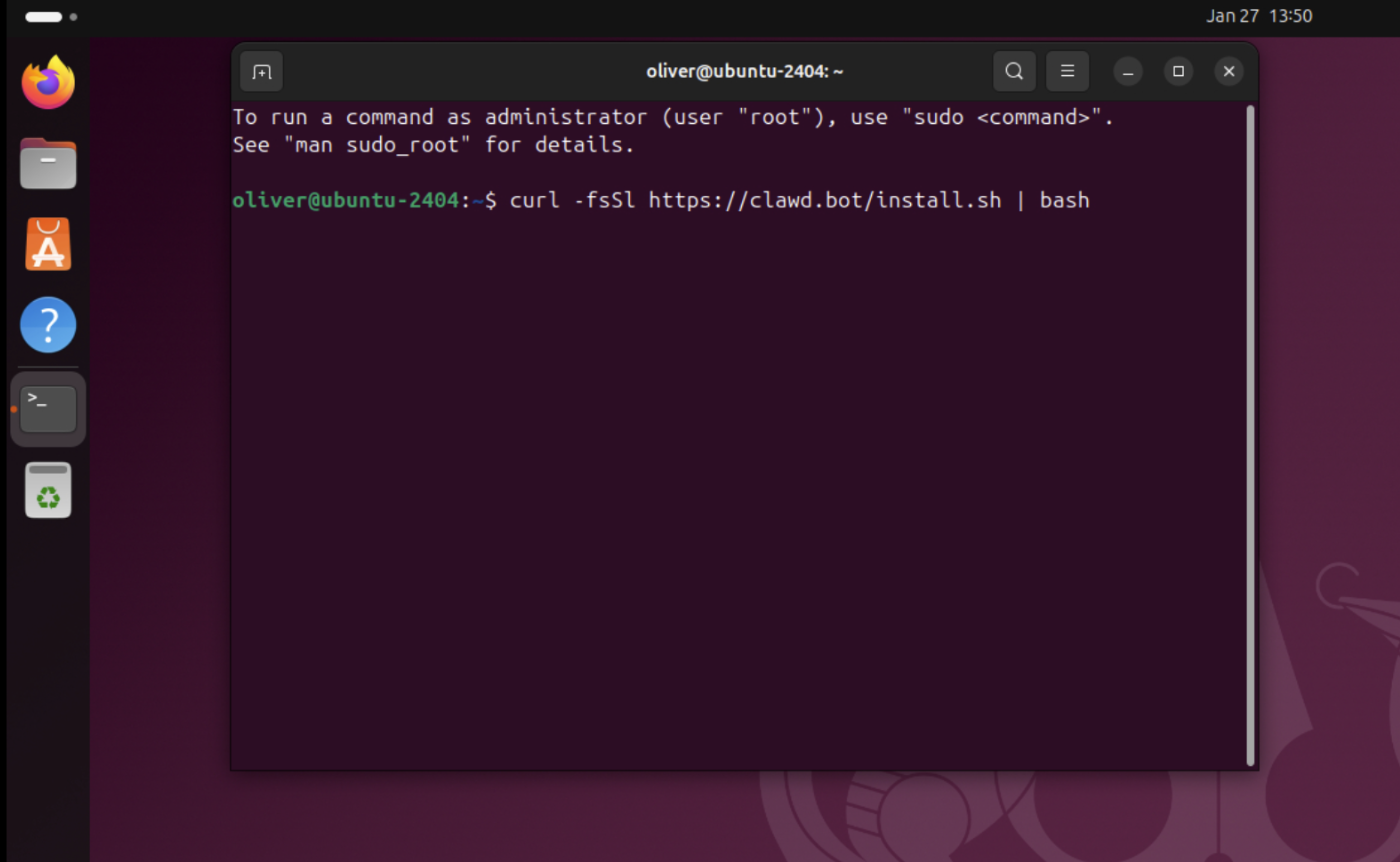This screenshot has height=862, width=1400.
Task: Launch Firefox from the dock
Action: pos(48,83)
